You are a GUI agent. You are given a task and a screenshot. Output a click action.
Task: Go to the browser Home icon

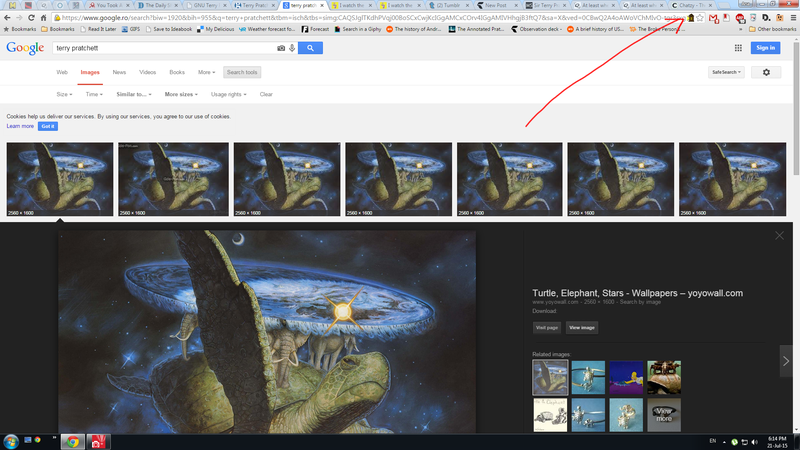43,18
